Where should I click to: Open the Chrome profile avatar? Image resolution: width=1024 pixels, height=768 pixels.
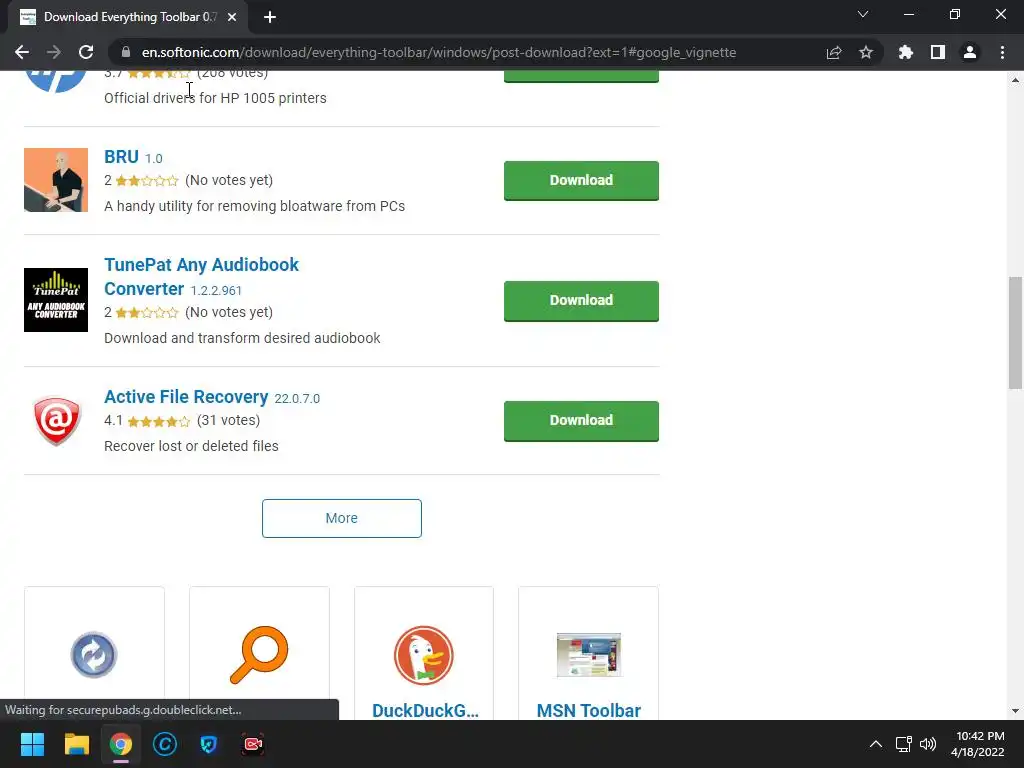coord(970,52)
